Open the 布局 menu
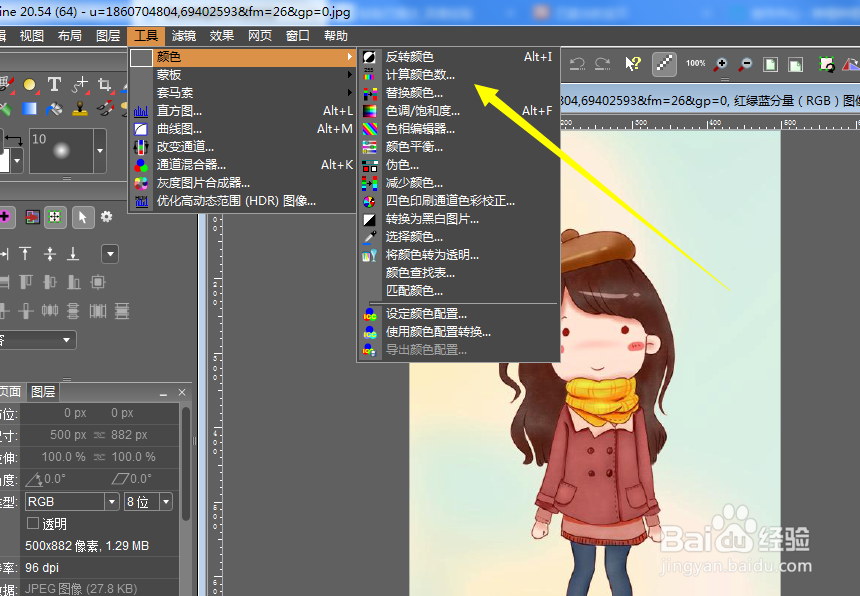Screen dimensions: 860x596 pyautogui.click(x=70, y=36)
